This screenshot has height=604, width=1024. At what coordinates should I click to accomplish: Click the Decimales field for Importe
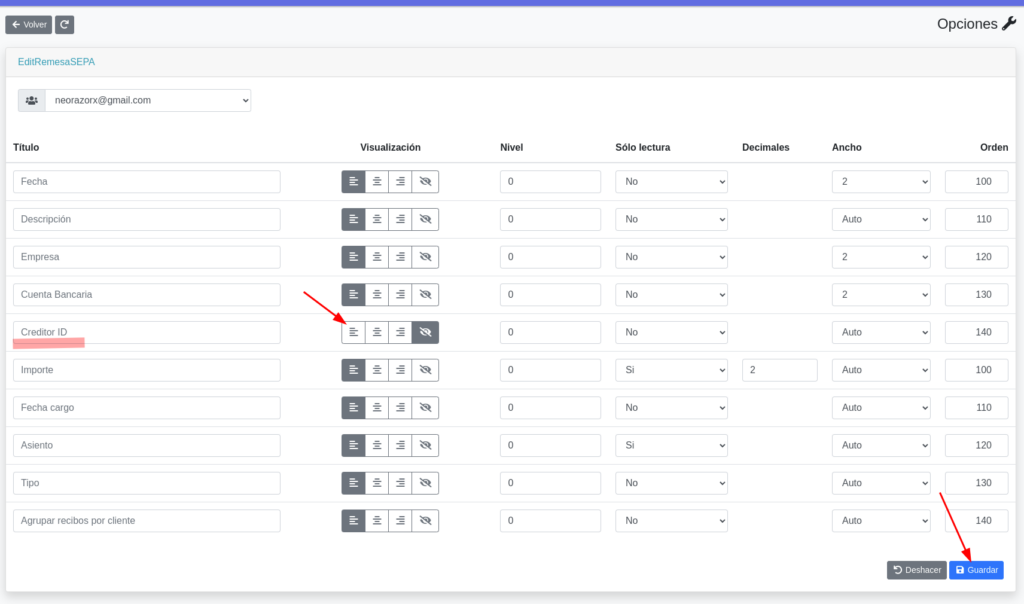(x=779, y=370)
